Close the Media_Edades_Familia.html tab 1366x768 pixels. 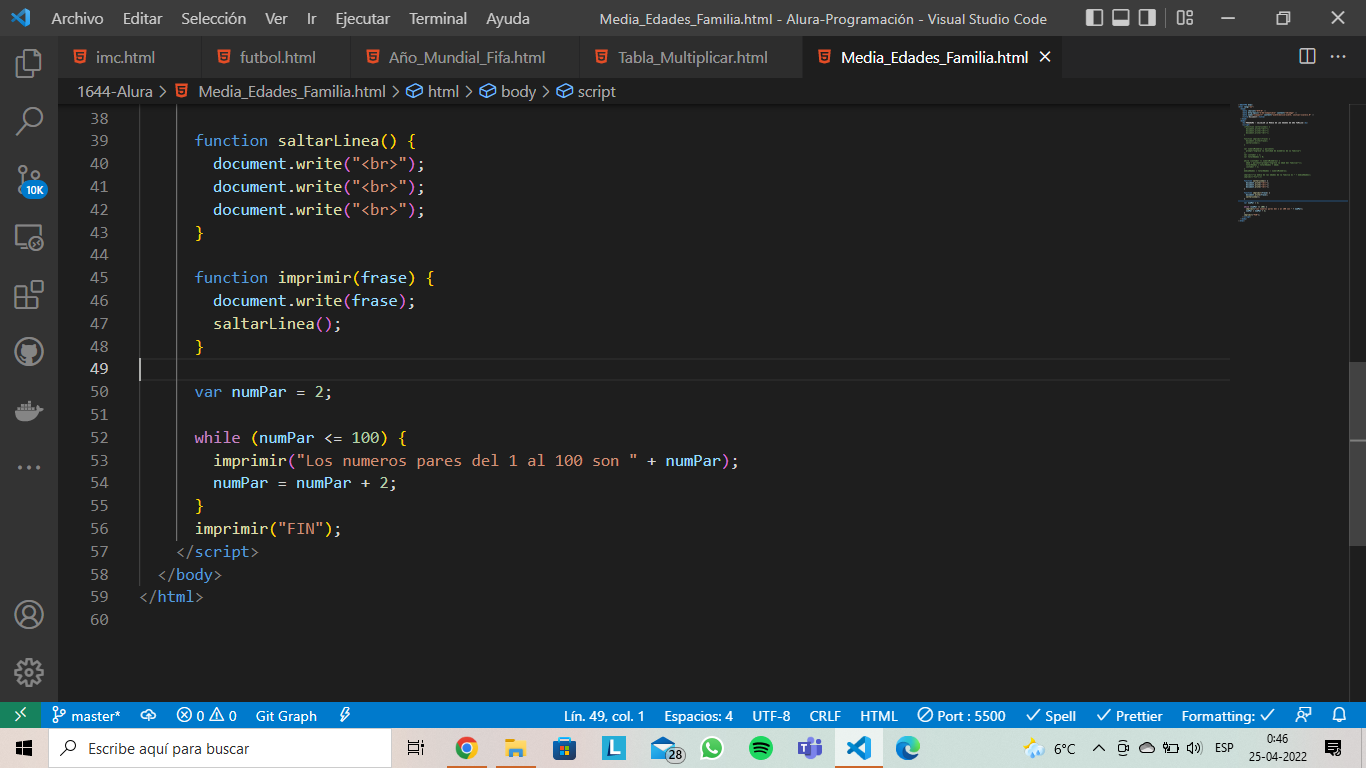[x=1045, y=57]
